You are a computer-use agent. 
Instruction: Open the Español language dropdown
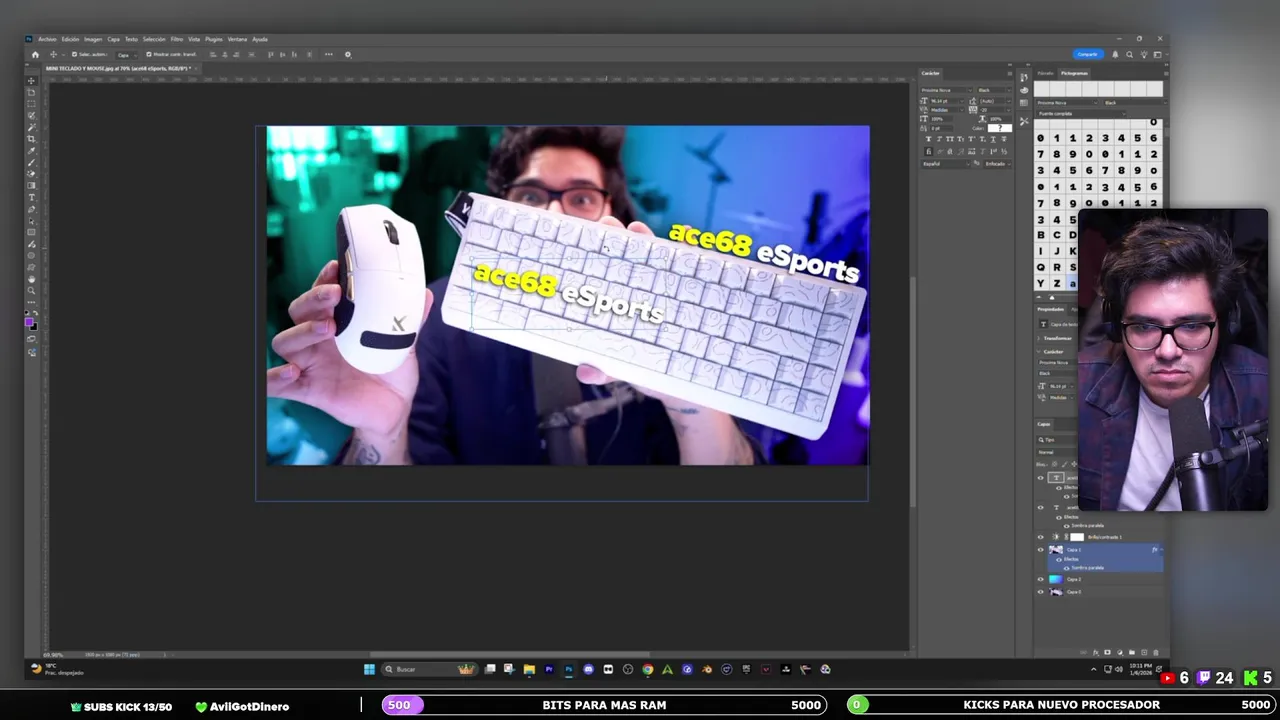(x=945, y=164)
